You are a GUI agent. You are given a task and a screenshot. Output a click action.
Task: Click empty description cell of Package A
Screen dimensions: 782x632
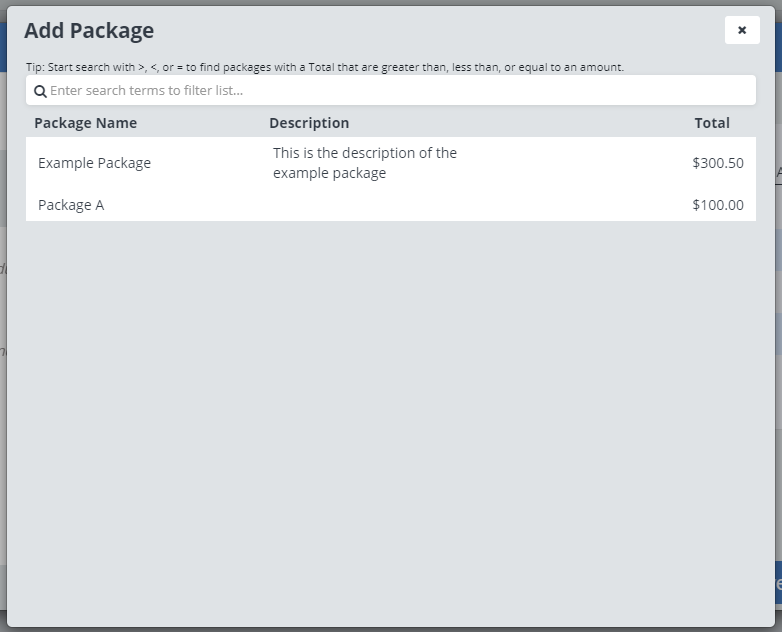pyautogui.click(x=370, y=205)
